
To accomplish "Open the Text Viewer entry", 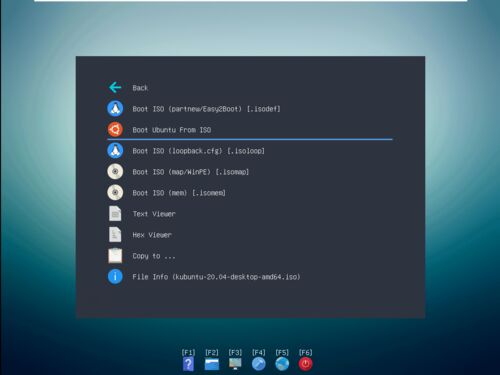I will tap(154, 214).
